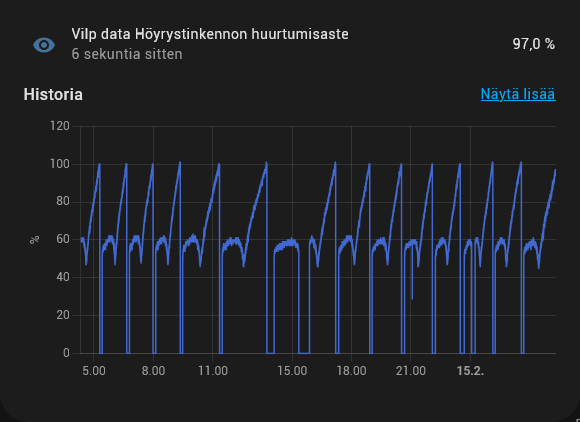Click the sensor name Vilp data Höyrystinkennon huurtumisaste
This screenshot has width=580, height=422.
click(x=210, y=34)
